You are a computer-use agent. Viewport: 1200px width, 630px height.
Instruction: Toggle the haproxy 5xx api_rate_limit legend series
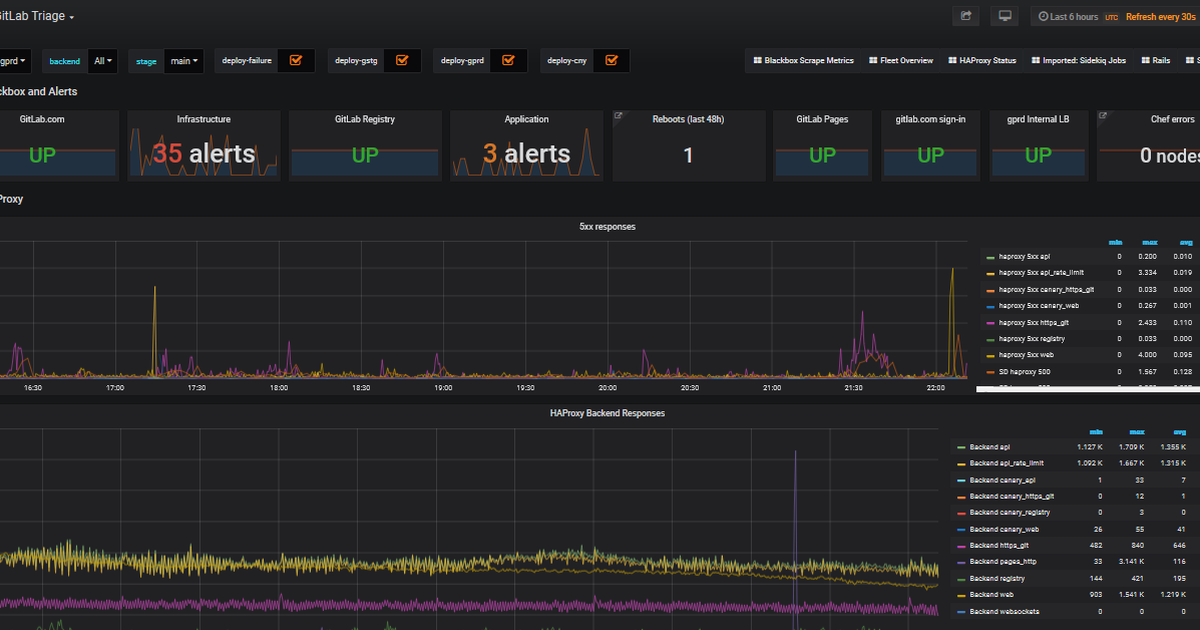(1041, 273)
